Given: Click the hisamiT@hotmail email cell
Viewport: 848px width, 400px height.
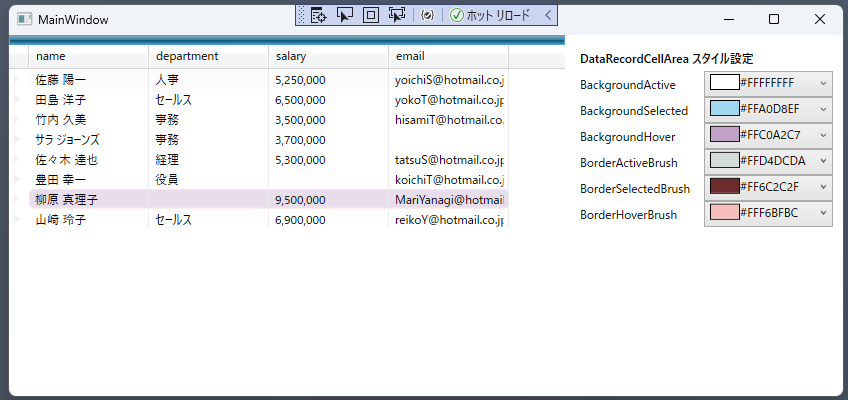Looking at the screenshot, I should point(449,120).
